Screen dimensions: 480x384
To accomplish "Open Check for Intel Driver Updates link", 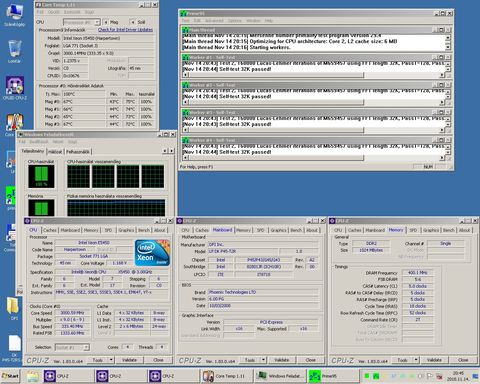I will click(x=125, y=30).
